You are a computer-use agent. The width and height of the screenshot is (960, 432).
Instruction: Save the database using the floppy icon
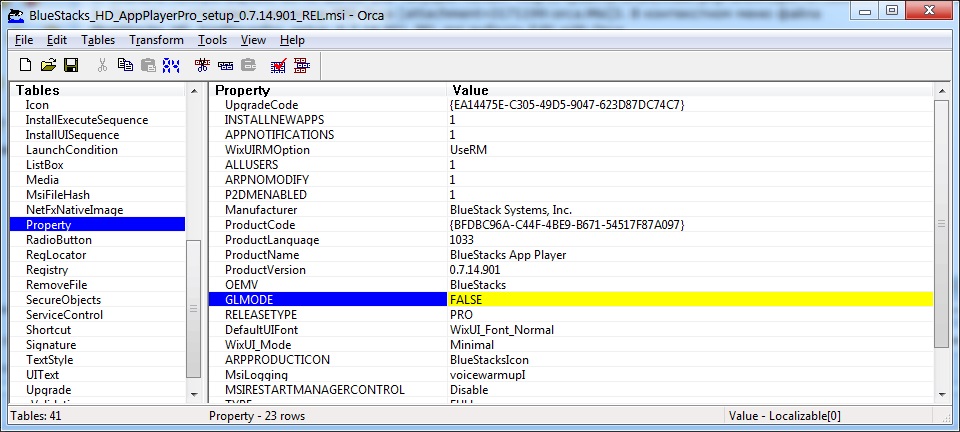click(x=71, y=65)
